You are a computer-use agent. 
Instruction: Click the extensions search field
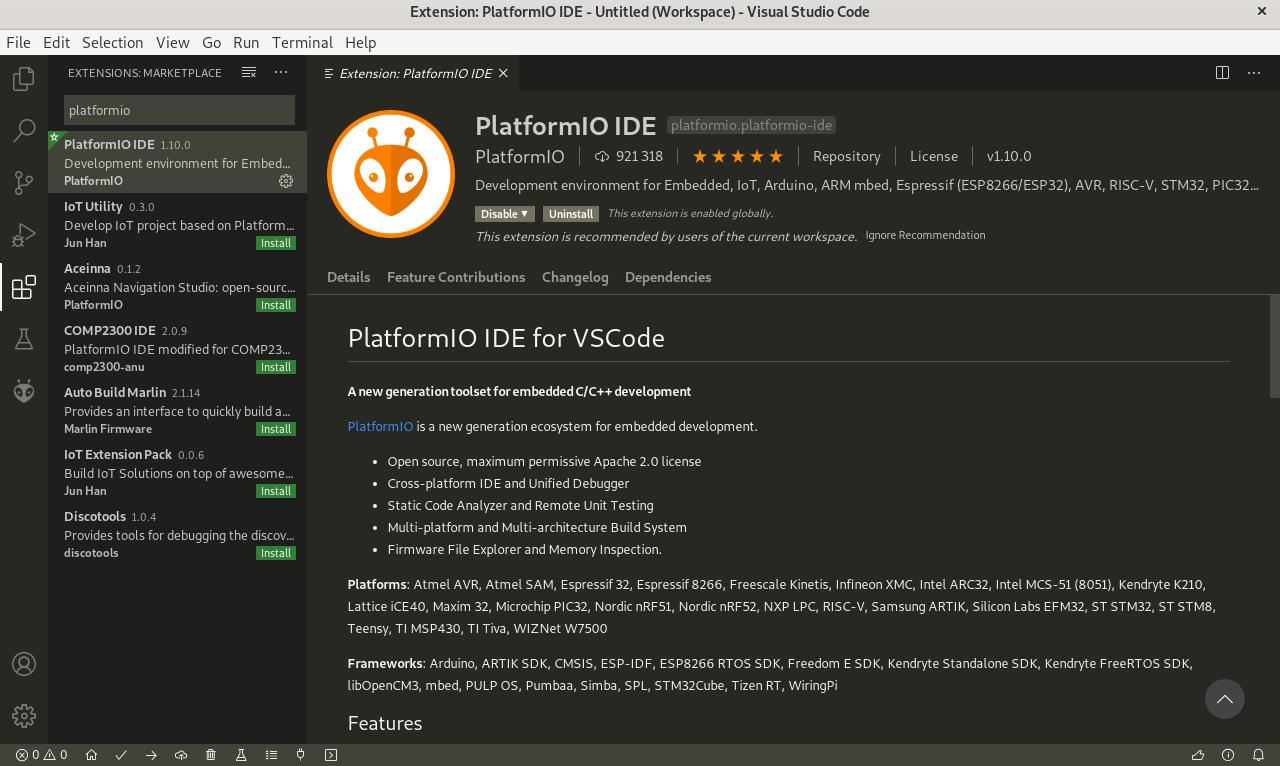pos(179,110)
